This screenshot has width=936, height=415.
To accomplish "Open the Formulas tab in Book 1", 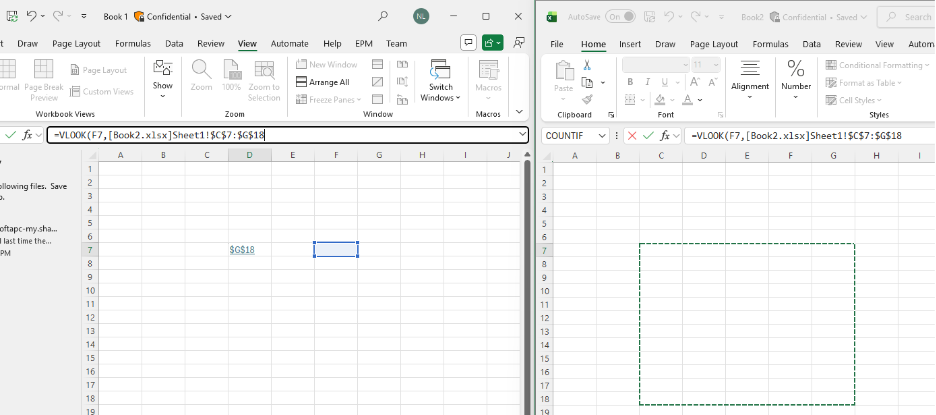I will pyautogui.click(x=133, y=44).
